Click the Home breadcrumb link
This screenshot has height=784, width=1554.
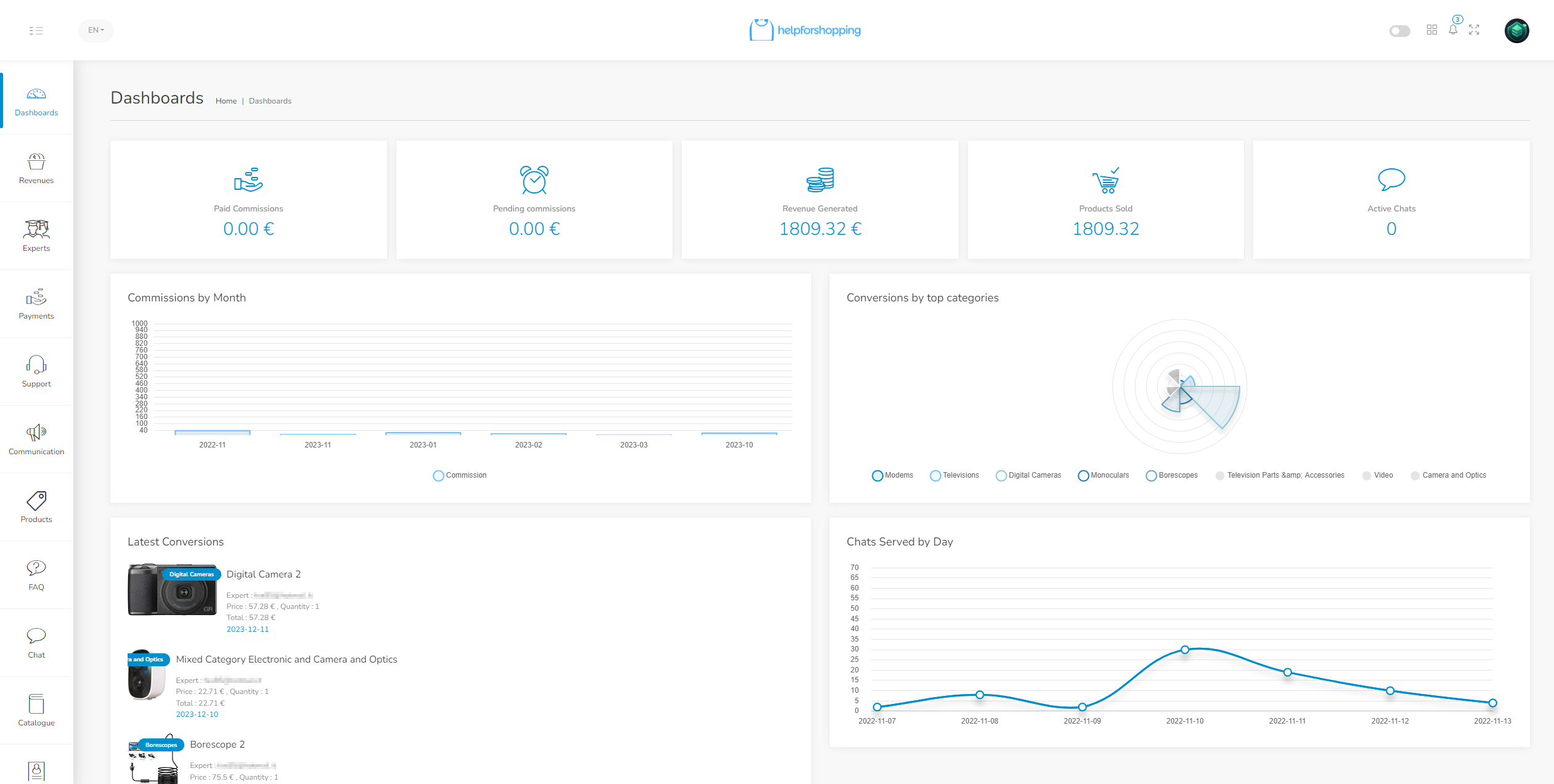click(226, 101)
